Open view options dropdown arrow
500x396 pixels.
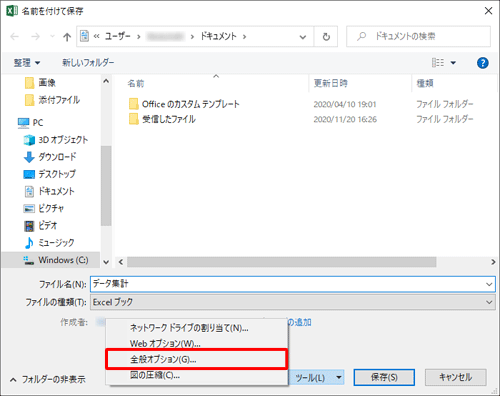(453, 63)
